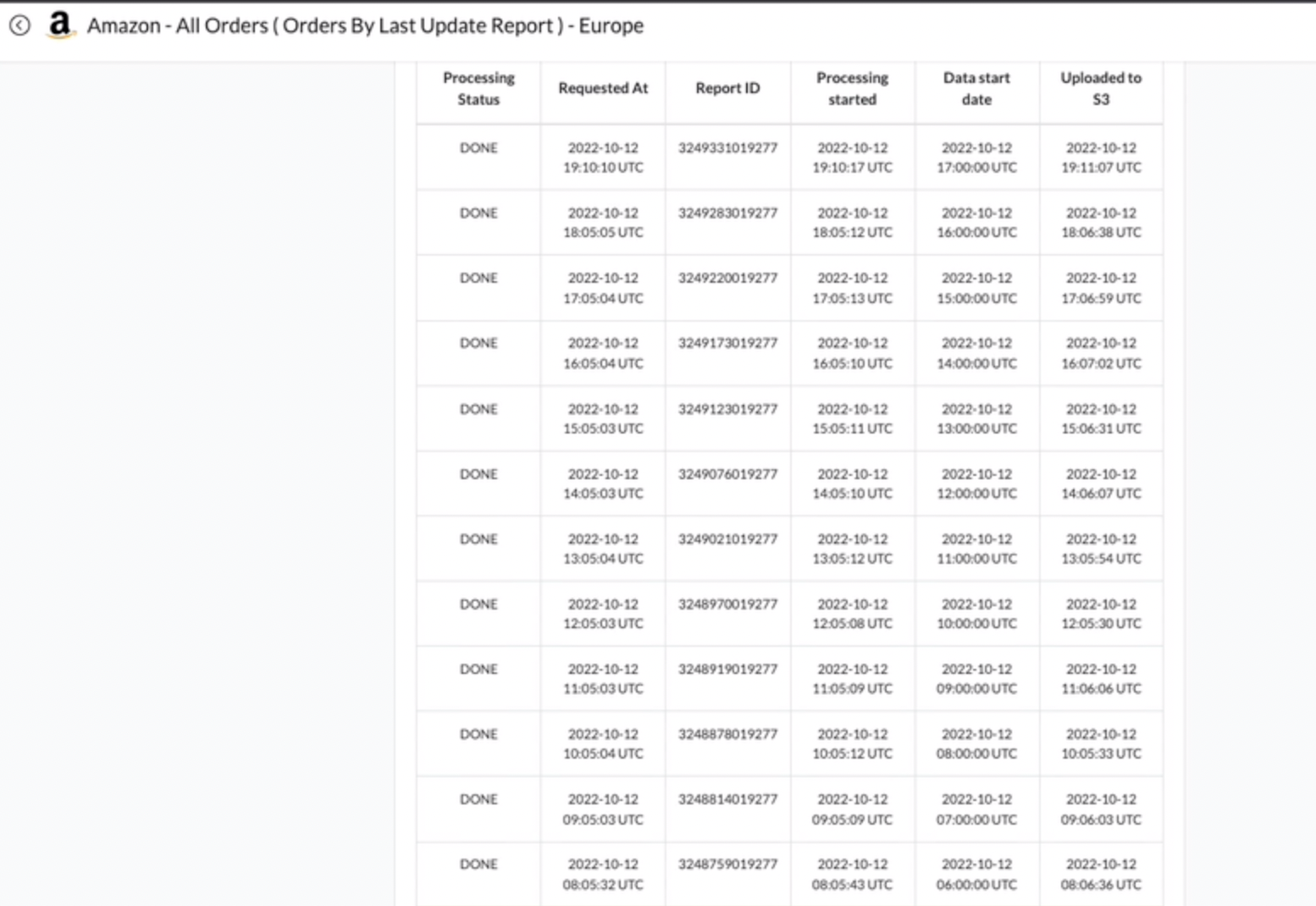Select Report ID 3249331019277

click(727, 148)
